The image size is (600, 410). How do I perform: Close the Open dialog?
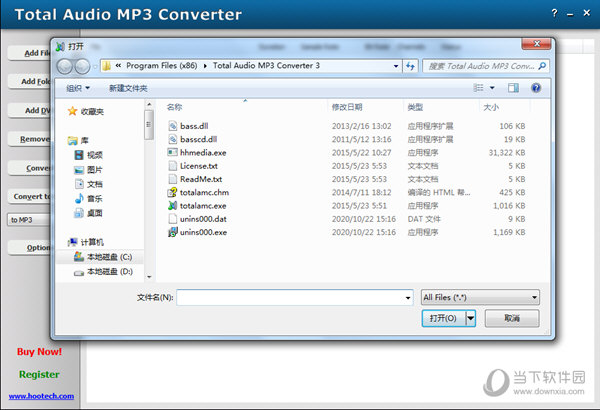(x=536, y=44)
